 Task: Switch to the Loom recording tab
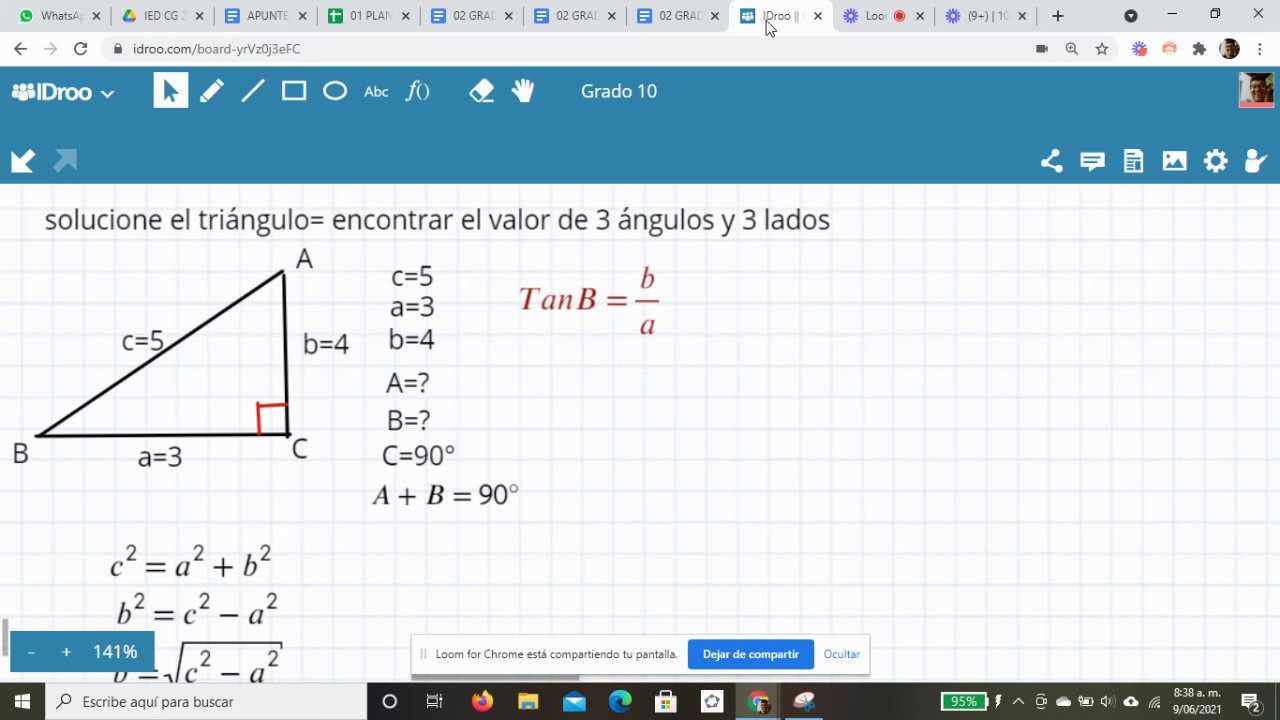[x=882, y=16]
